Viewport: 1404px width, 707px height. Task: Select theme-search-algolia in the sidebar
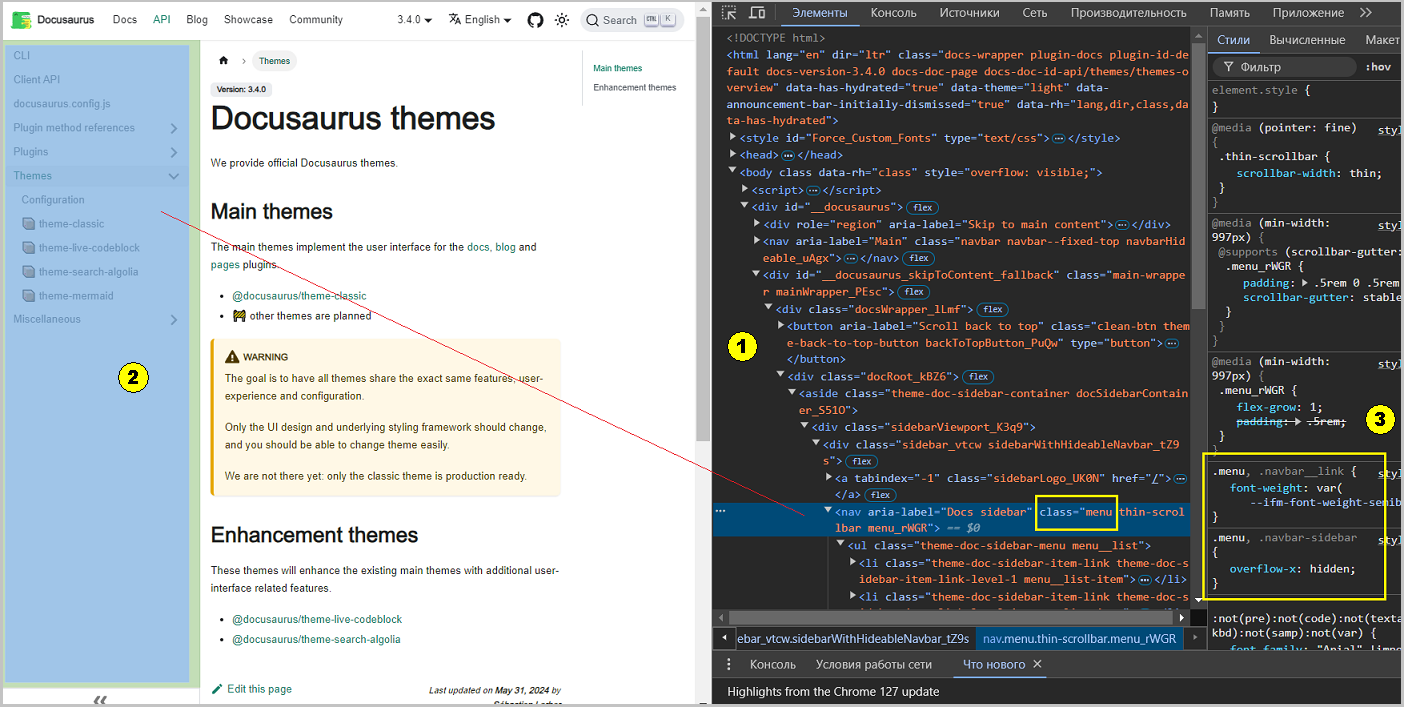[x=88, y=272]
